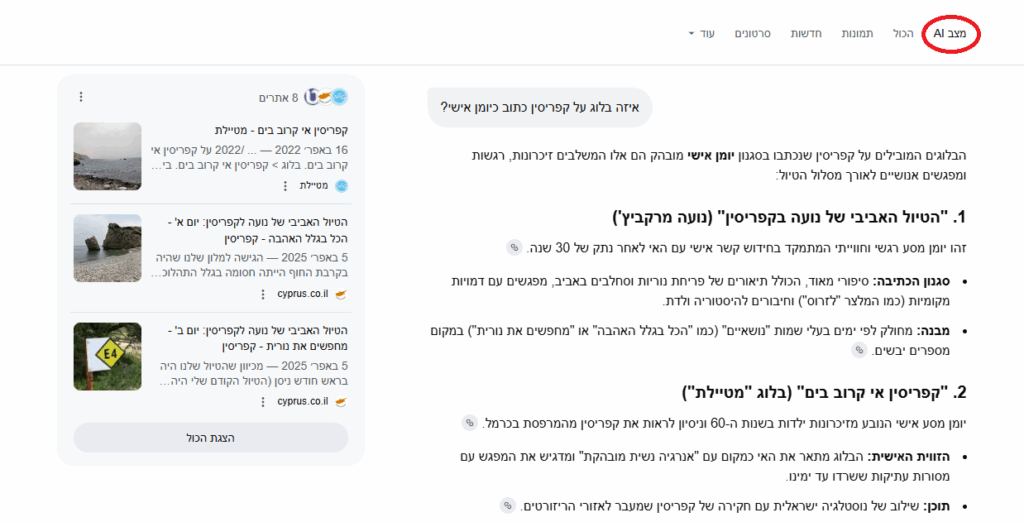The image size is (1024, 522).
Task: Click the bold 'יומן אישי' in the intro paragraph
Action: 709,156
